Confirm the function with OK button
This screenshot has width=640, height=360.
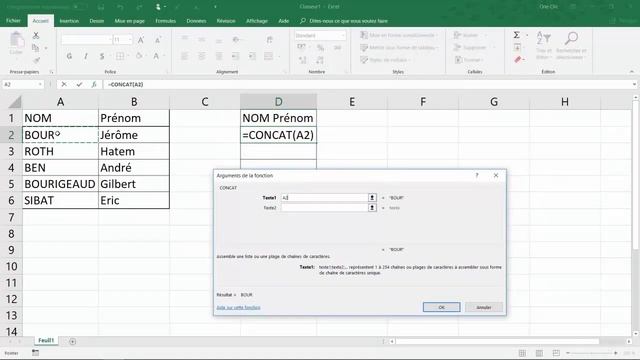tap(441, 307)
